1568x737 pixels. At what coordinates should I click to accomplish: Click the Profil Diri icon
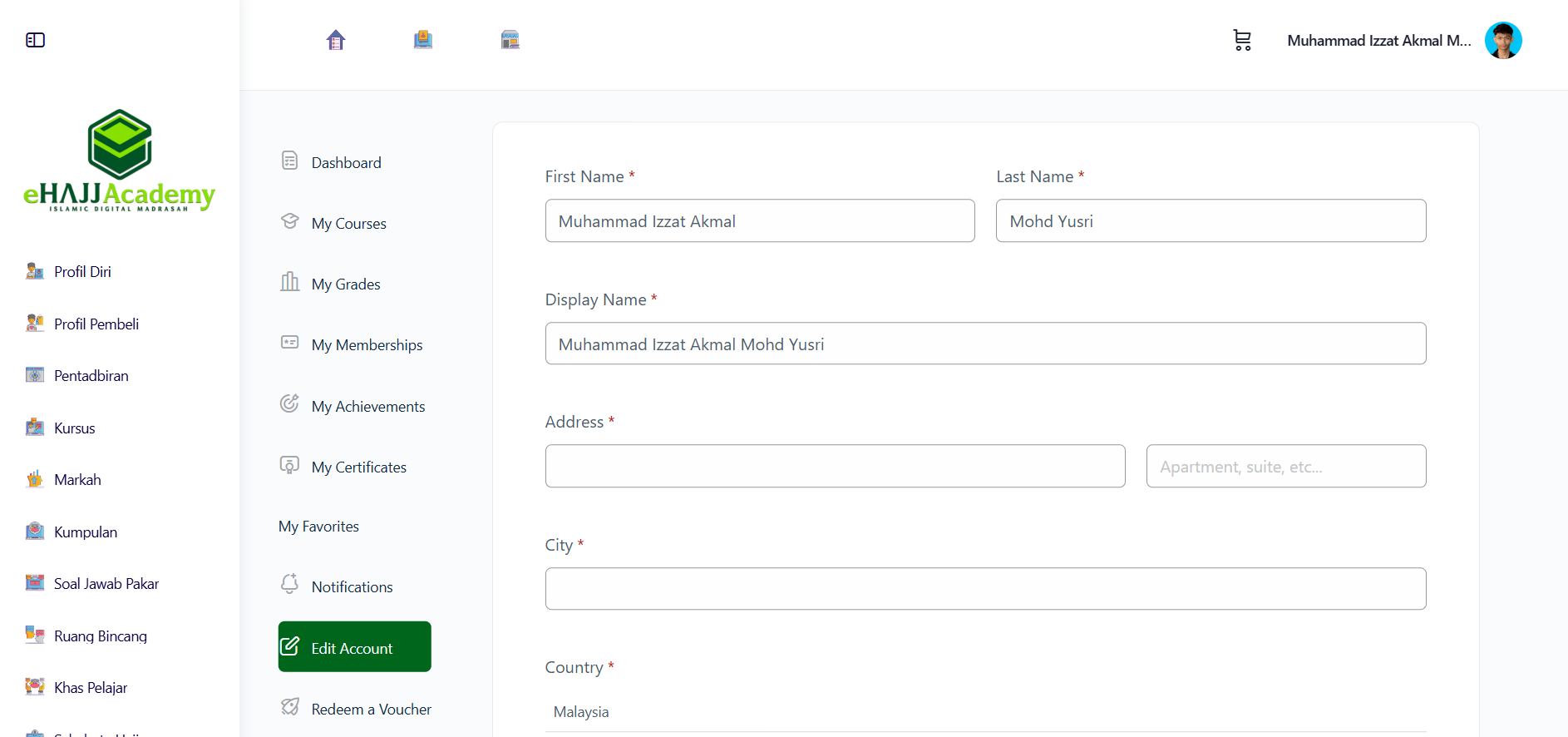[x=35, y=271]
